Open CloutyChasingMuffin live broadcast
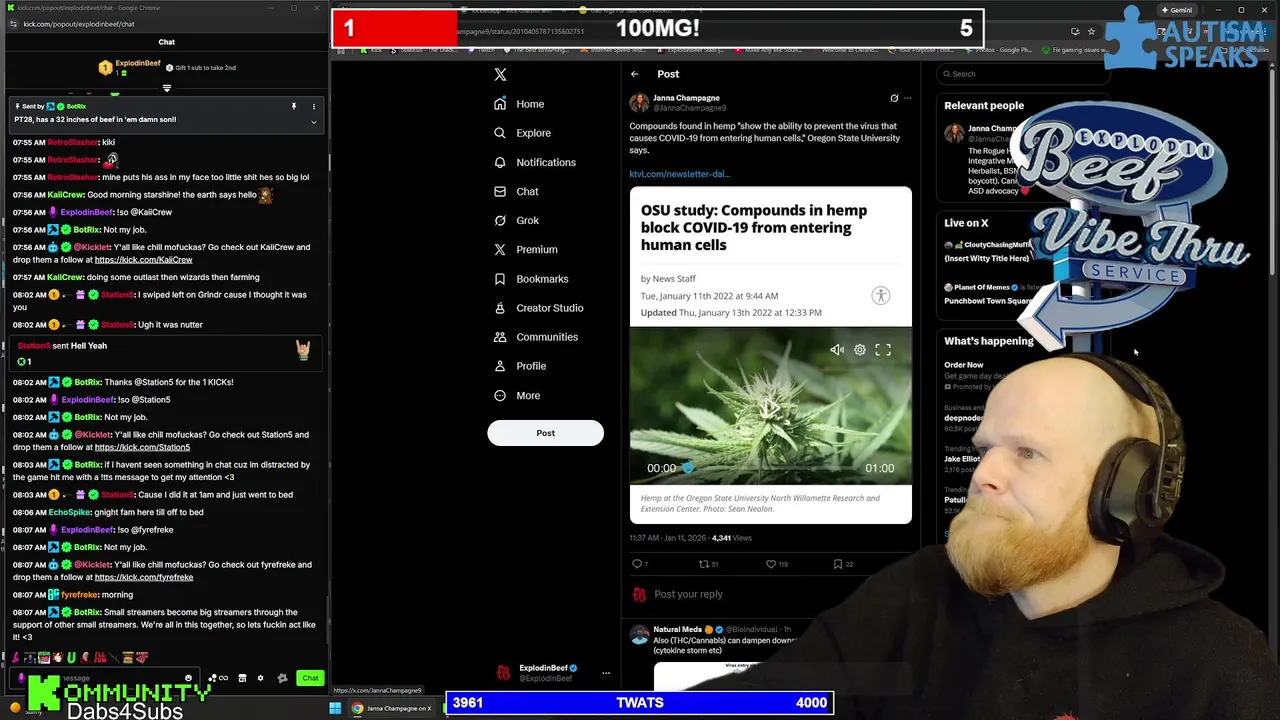Image resolution: width=1280 pixels, height=720 pixels. [x=987, y=251]
